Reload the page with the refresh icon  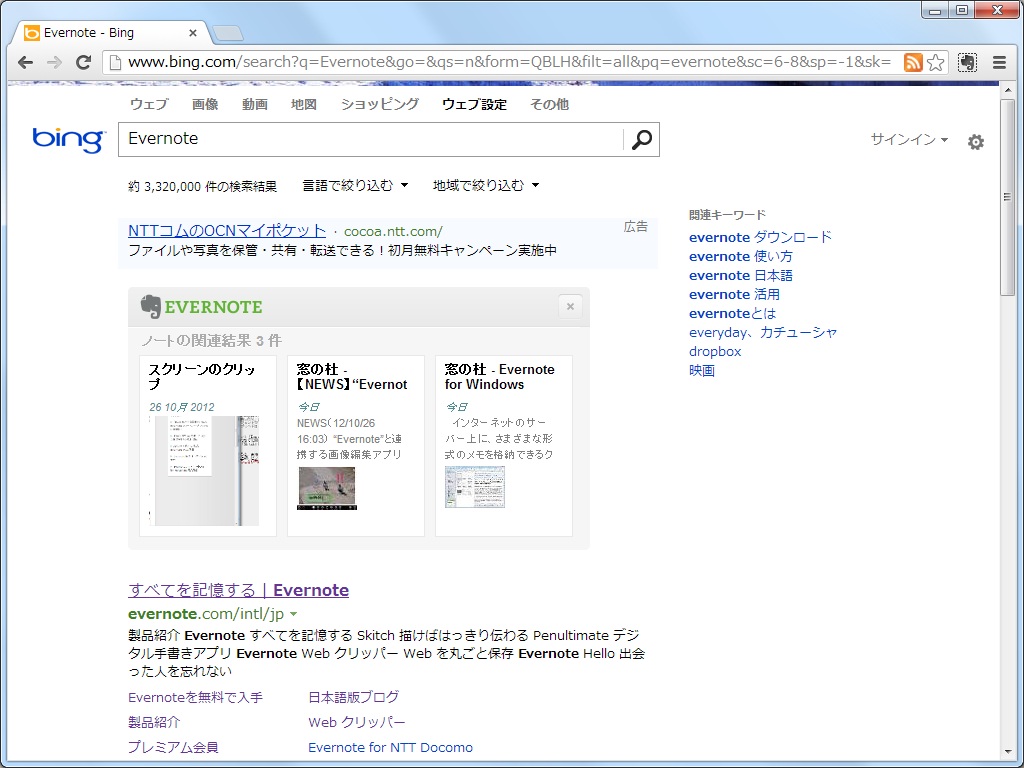pyautogui.click(x=83, y=62)
